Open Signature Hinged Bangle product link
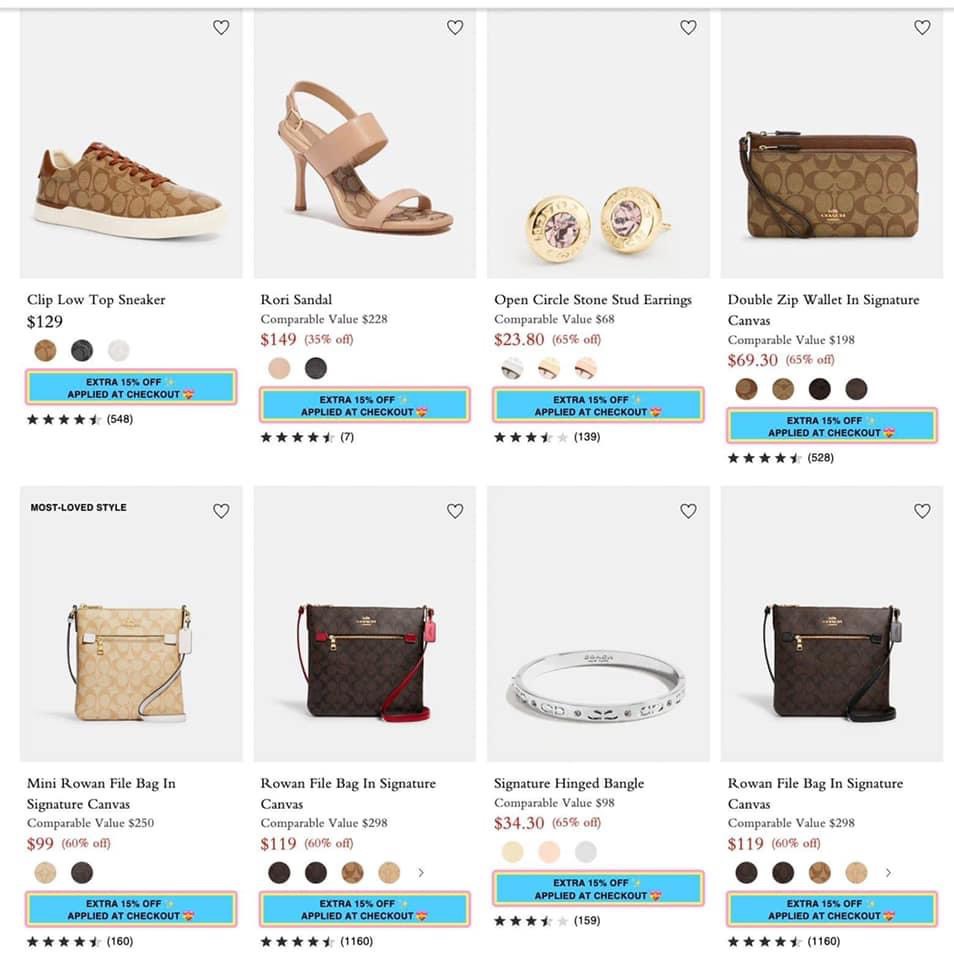Viewport: 954px width, 960px height. click(x=568, y=784)
